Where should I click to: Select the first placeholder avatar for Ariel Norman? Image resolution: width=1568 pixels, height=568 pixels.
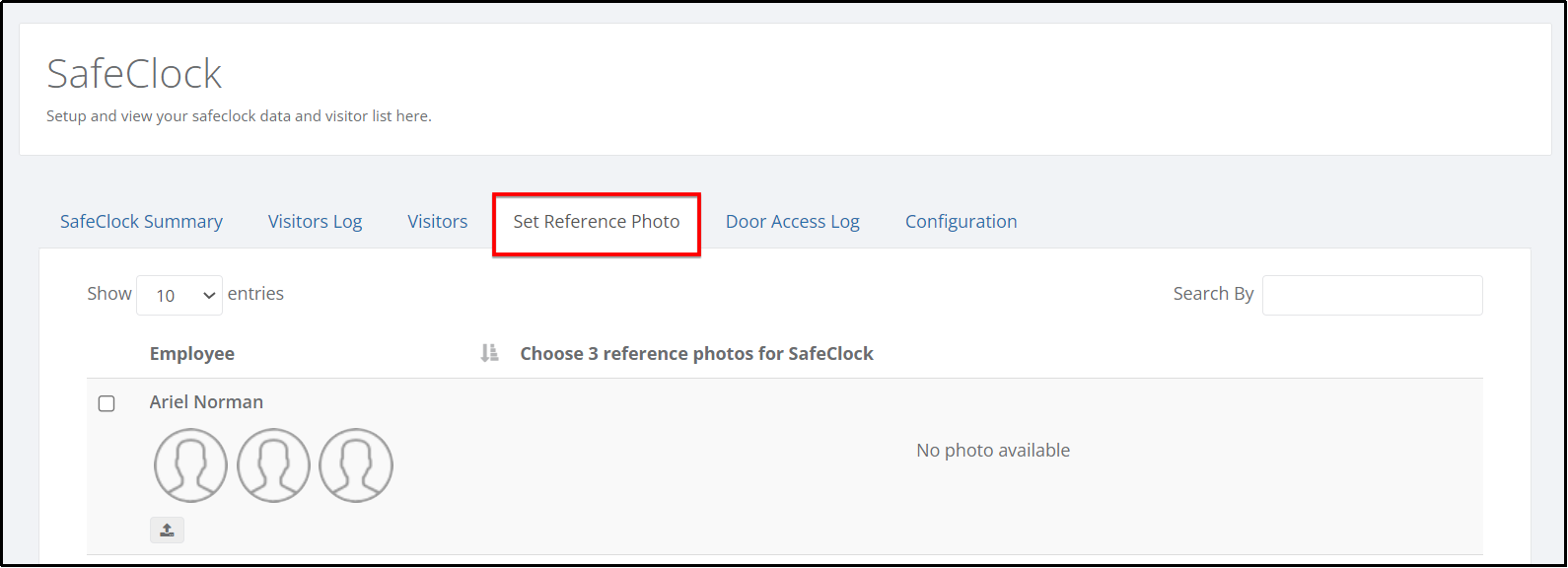[x=190, y=465]
